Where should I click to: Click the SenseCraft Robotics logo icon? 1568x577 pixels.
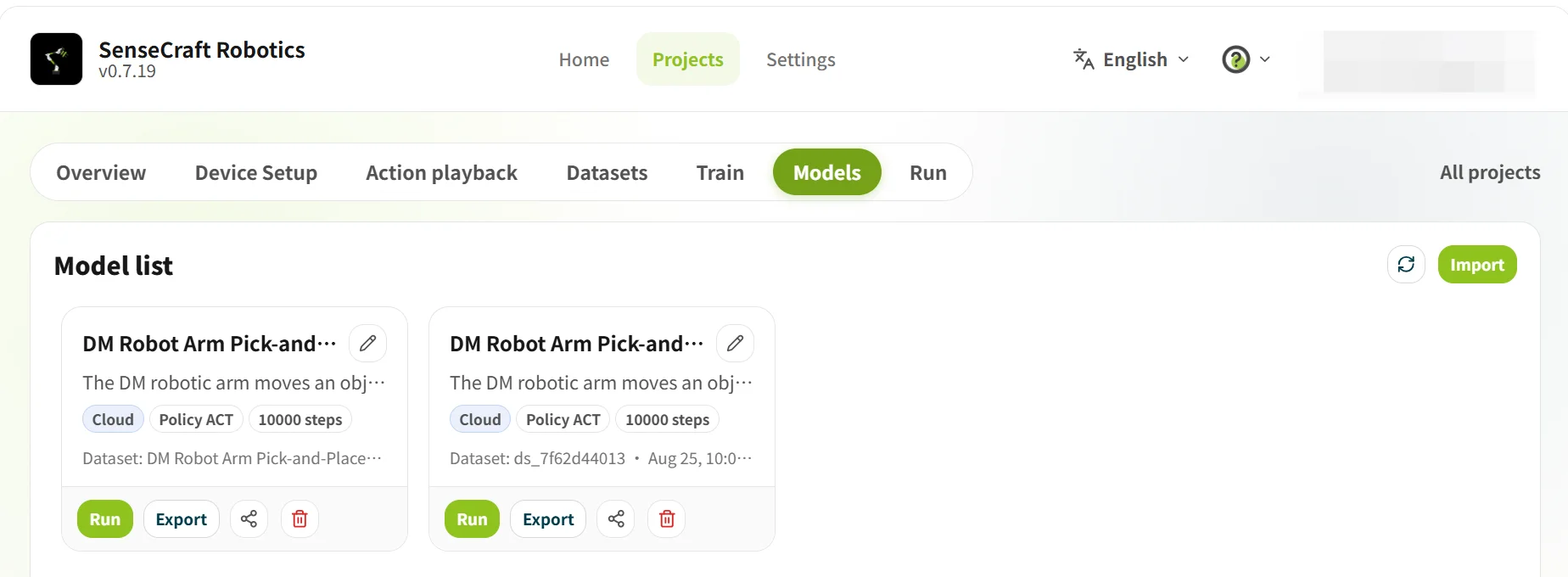(x=56, y=59)
